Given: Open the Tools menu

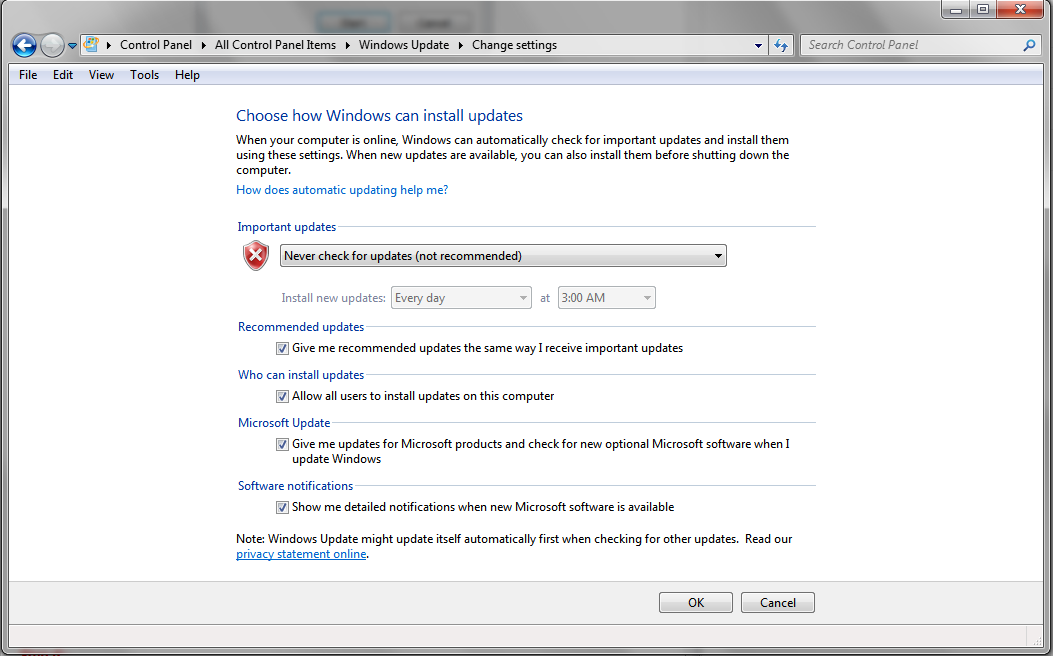Looking at the screenshot, I should pos(144,75).
